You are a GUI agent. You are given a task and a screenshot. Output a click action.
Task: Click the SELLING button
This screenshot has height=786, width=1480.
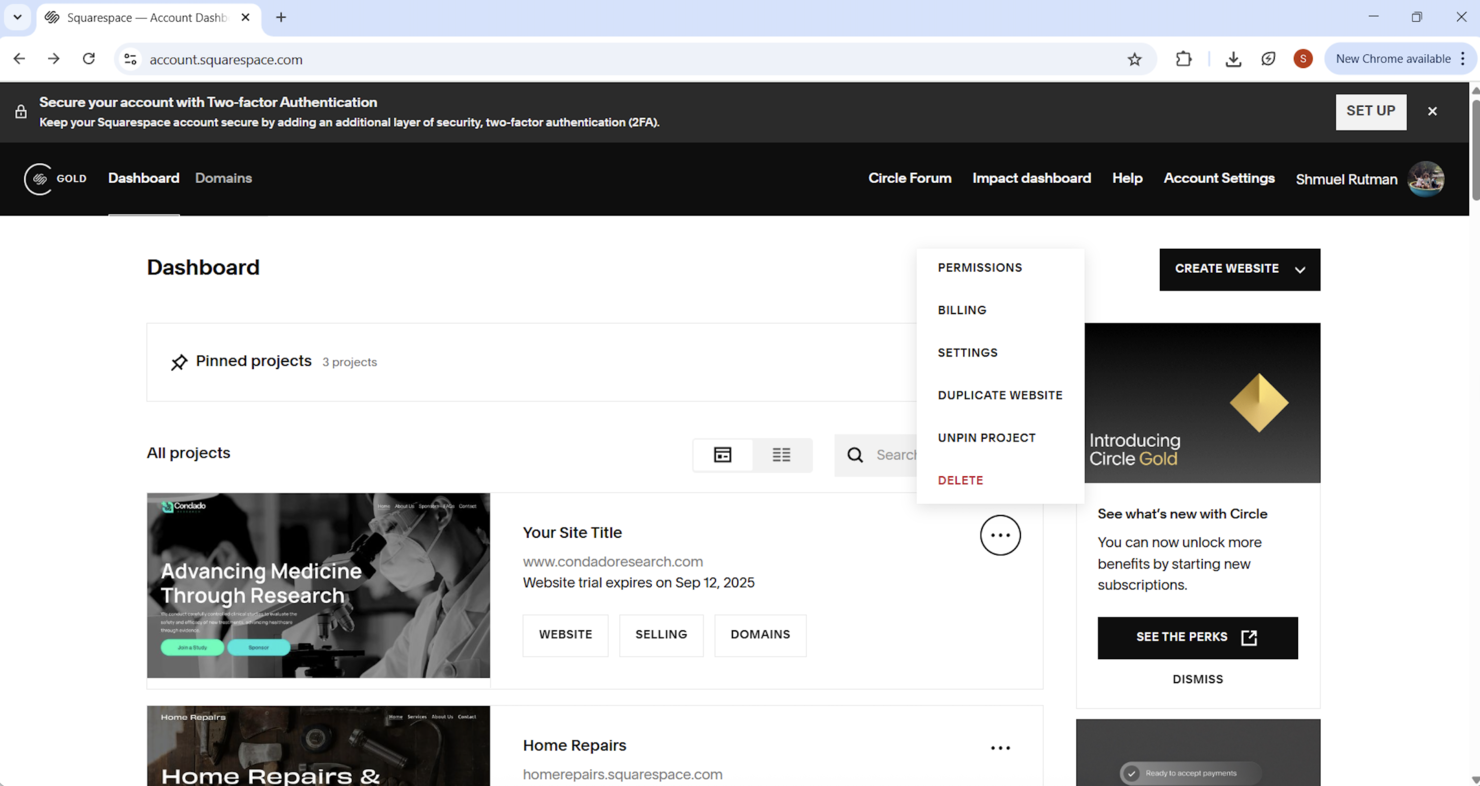pyautogui.click(x=661, y=635)
